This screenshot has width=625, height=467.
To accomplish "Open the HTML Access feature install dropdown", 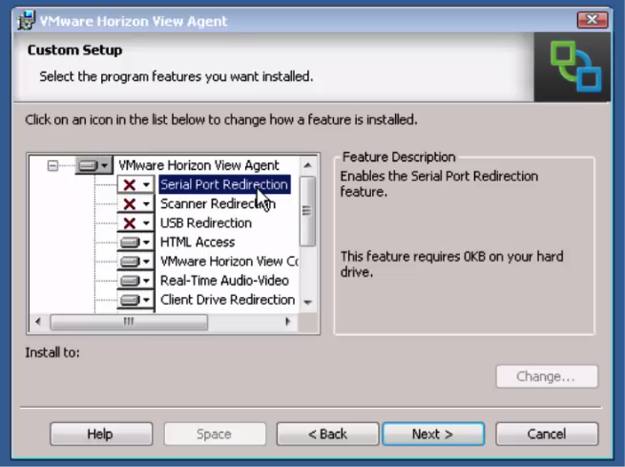I will [136, 242].
